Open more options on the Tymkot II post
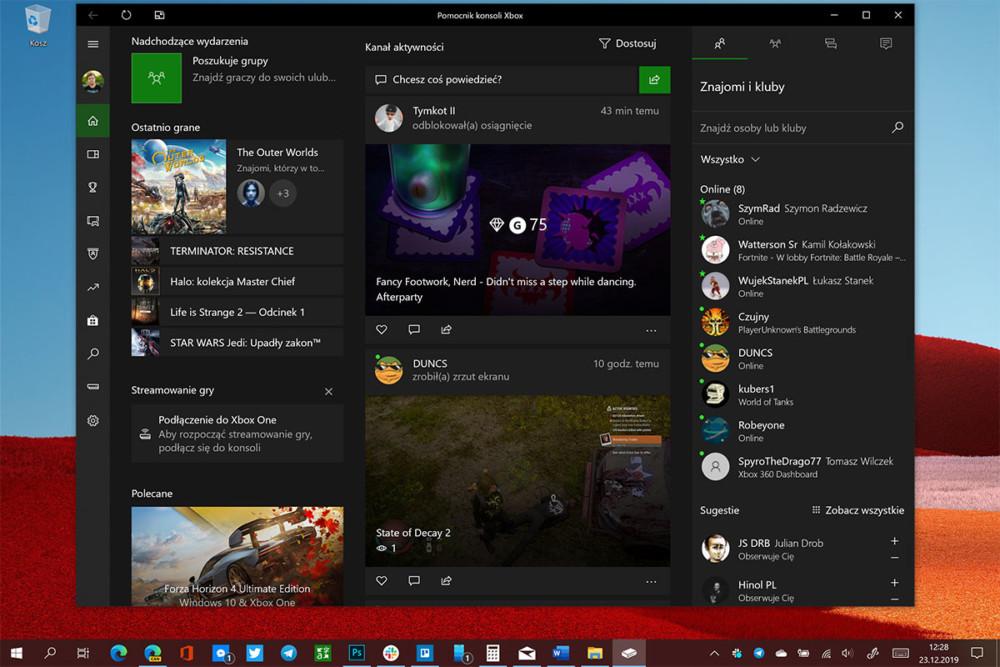Screen dimensions: 1000x667 pyautogui.click(x=651, y=330)
